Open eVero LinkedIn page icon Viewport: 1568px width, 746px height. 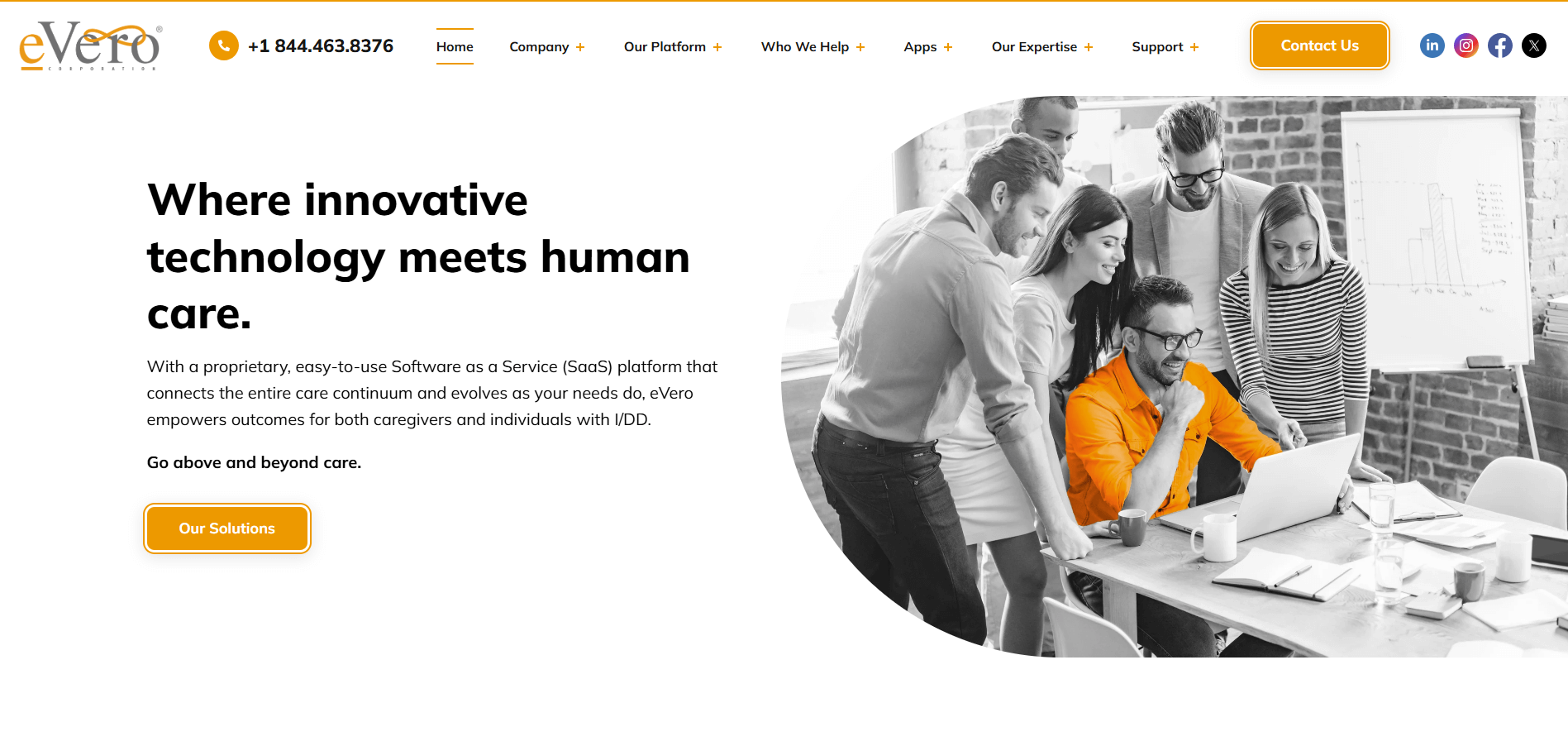pyautogui.click(x=1432, y=45)
